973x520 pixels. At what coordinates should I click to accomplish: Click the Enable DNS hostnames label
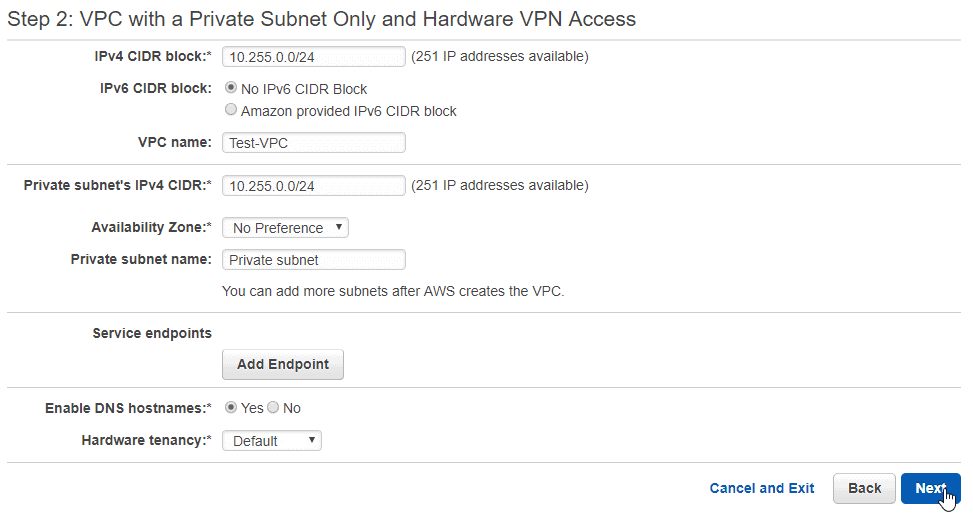pos(128,408)
